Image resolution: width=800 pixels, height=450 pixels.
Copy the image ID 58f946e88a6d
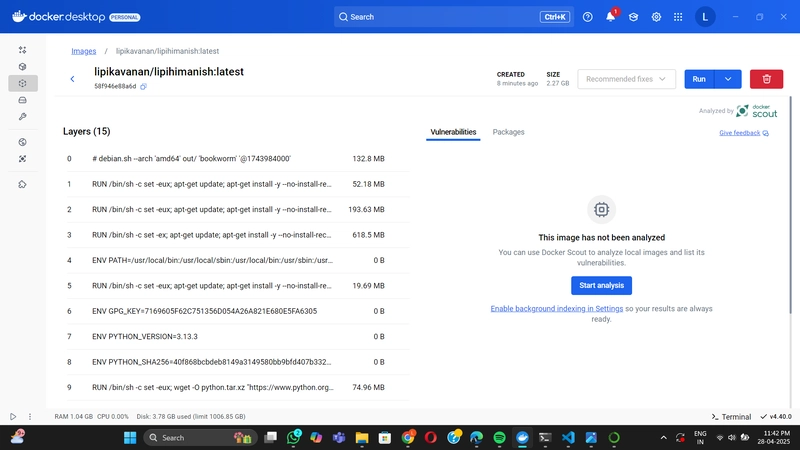143,87
